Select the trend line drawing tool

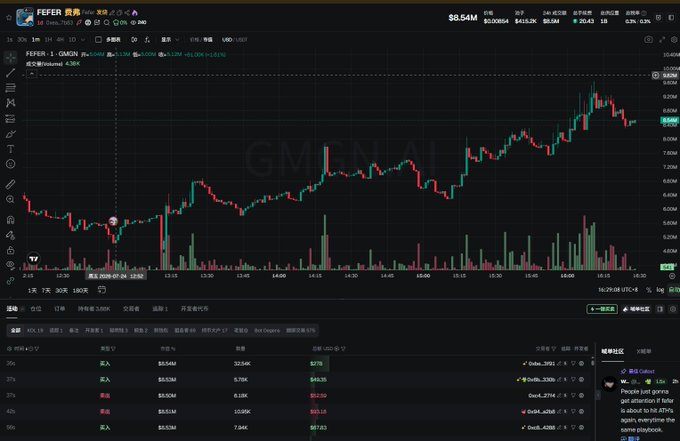point(10,72)
